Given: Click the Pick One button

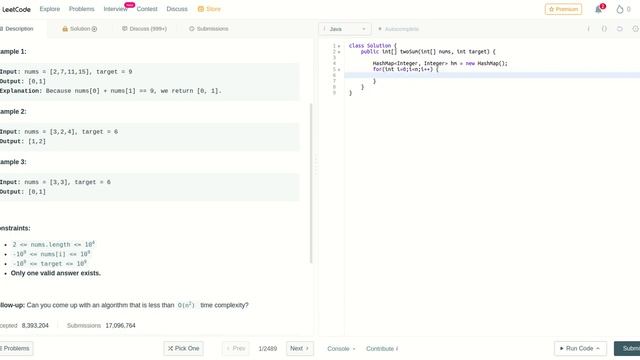Looking at the screenshot, I should (184, 349).
